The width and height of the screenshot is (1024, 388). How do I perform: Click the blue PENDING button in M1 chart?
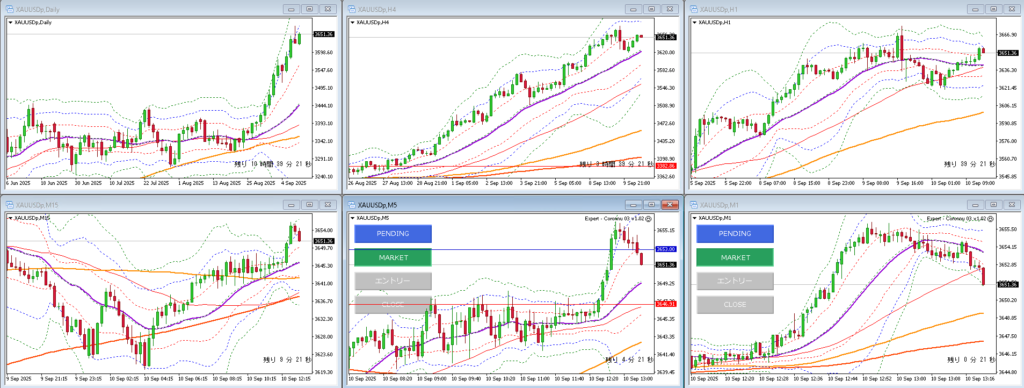coord(735,233)
